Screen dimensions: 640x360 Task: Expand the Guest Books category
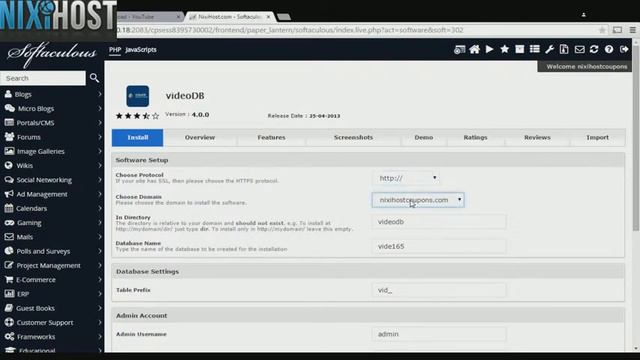52,308
